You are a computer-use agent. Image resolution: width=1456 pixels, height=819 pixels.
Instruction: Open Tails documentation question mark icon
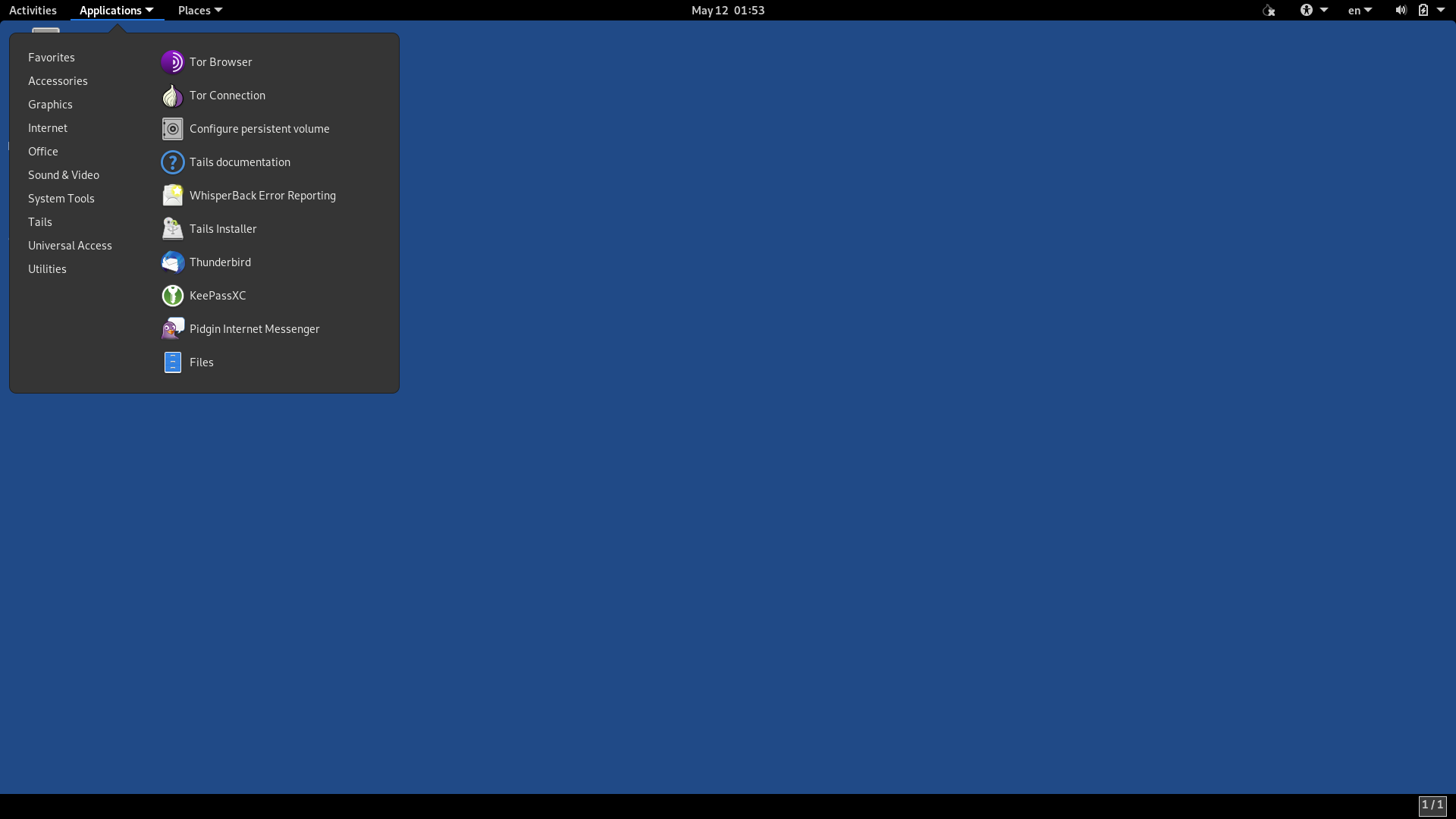point(173,162)
